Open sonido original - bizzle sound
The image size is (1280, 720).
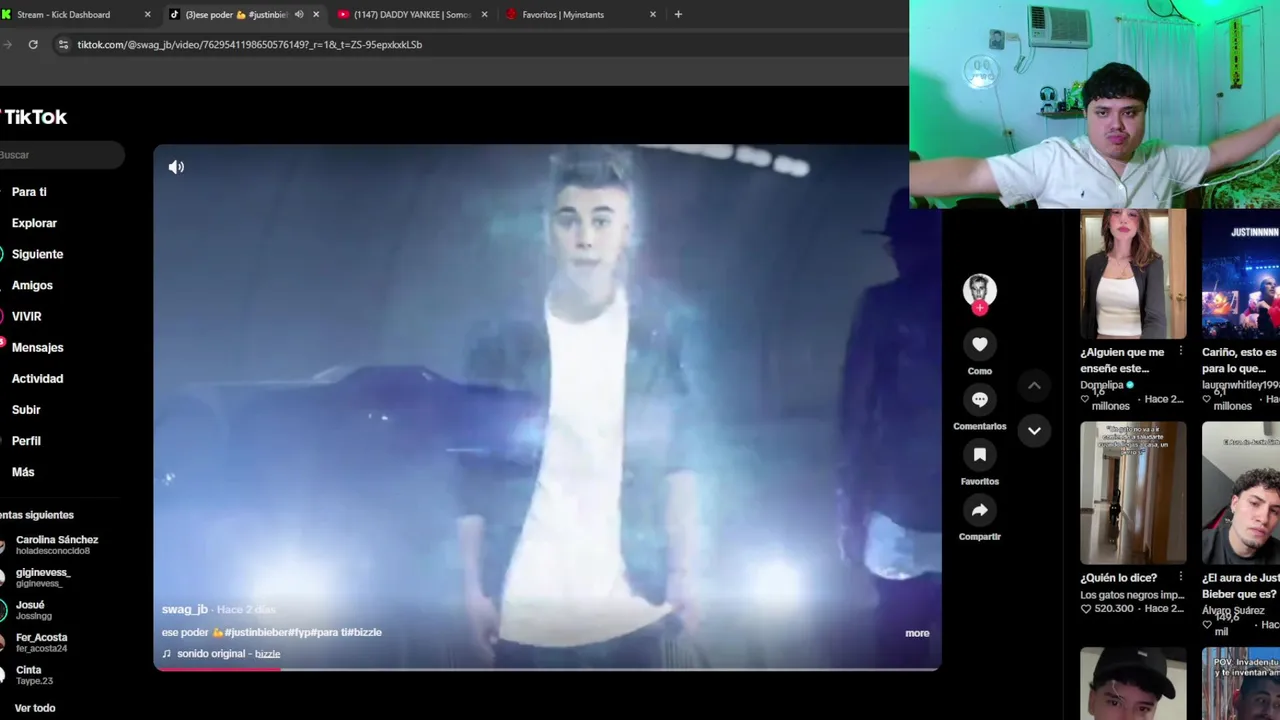tap(228, 654)
